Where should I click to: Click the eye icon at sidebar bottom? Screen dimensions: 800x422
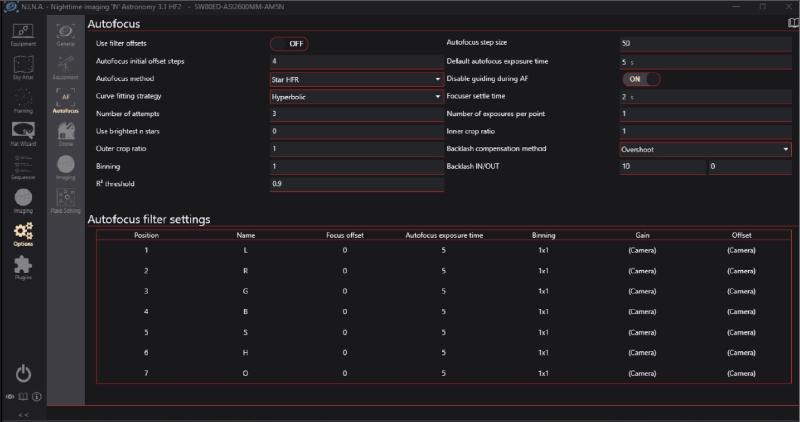pyautogui.click(x=10, y=396)
